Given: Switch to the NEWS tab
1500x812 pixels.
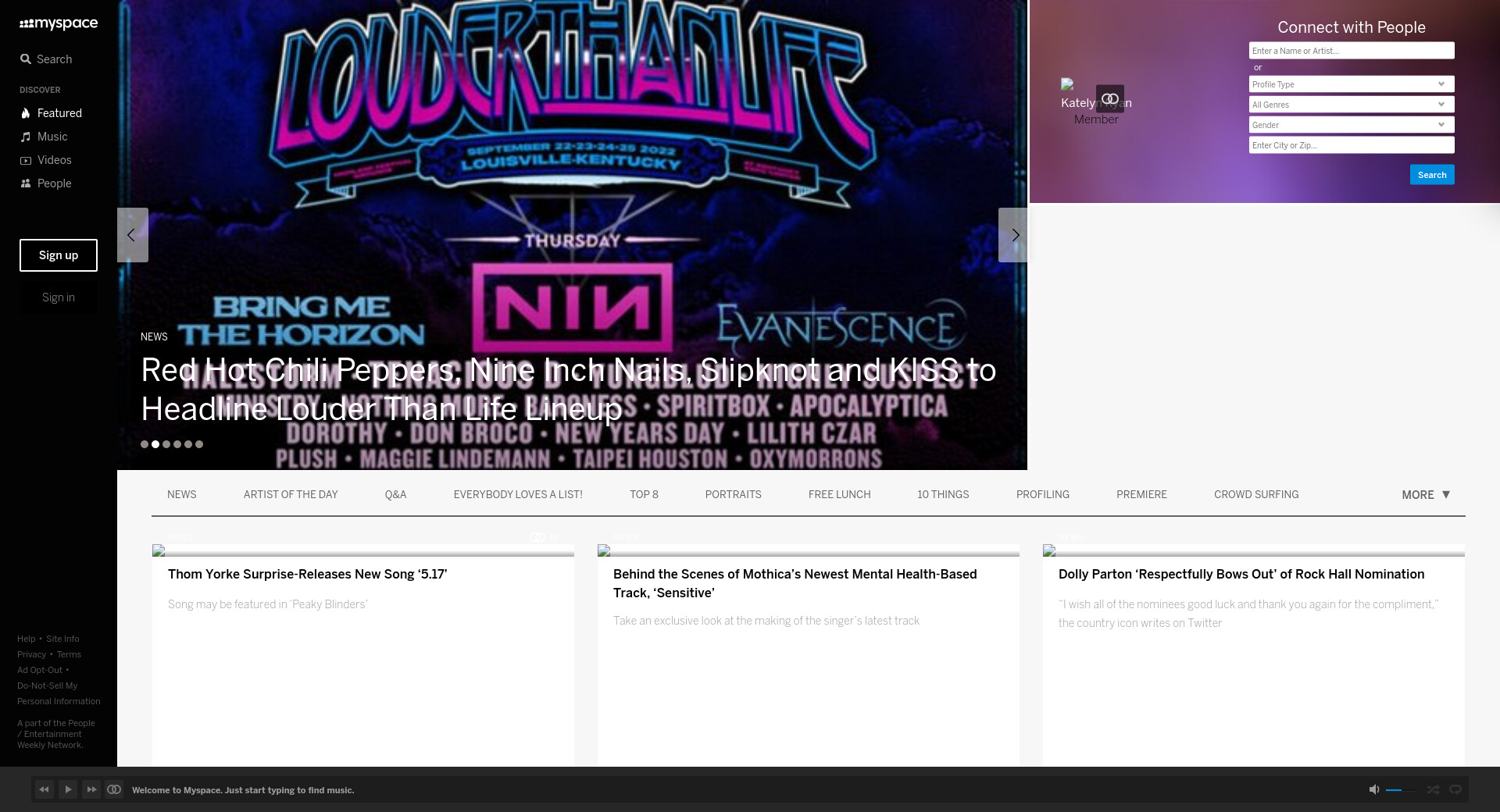Looking at the screenshot, I should click(182, 495).
